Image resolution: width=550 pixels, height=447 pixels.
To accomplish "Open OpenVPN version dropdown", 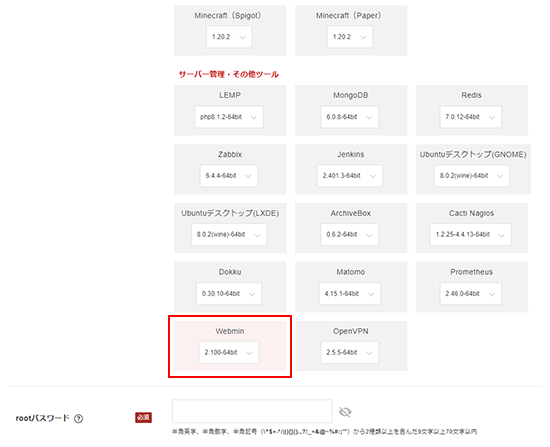I will [349, 352].
